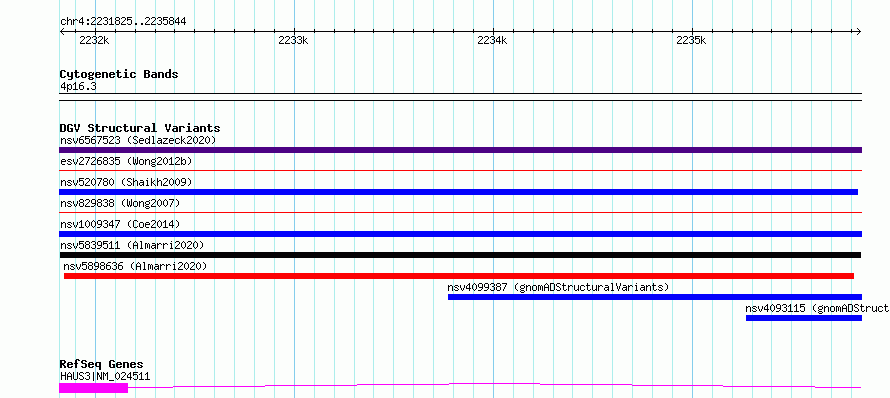Click the nsv1009347 (Coe2014) label
Screen dimensions: 890x398
point(120,224)
